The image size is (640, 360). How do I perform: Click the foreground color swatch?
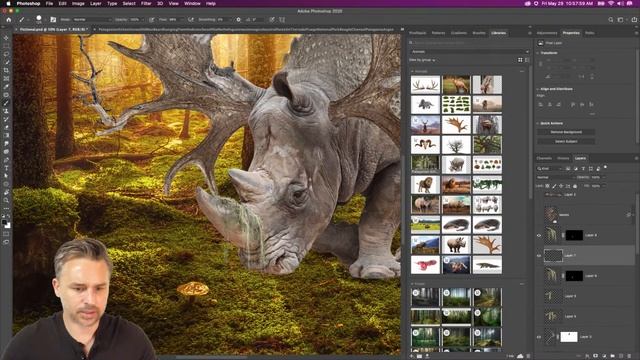tap(4, 222)
